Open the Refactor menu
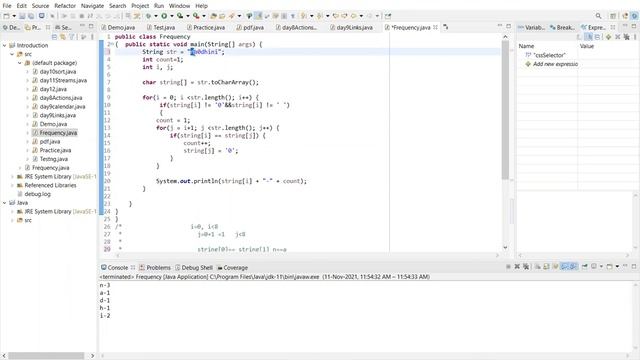Image resolution: width=640 pixels, height=360 pixels. pos(65,6)
